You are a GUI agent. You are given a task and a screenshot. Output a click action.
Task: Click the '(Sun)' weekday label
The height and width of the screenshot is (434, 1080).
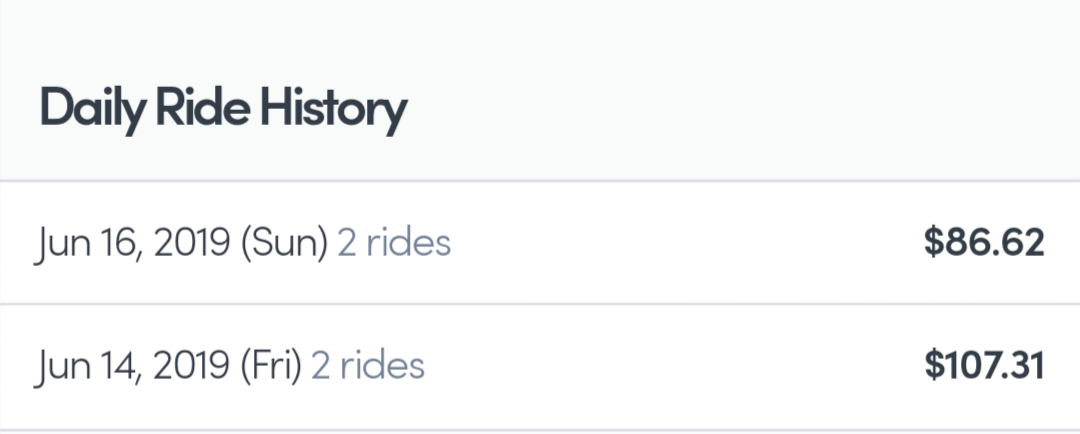click(283, 243)
